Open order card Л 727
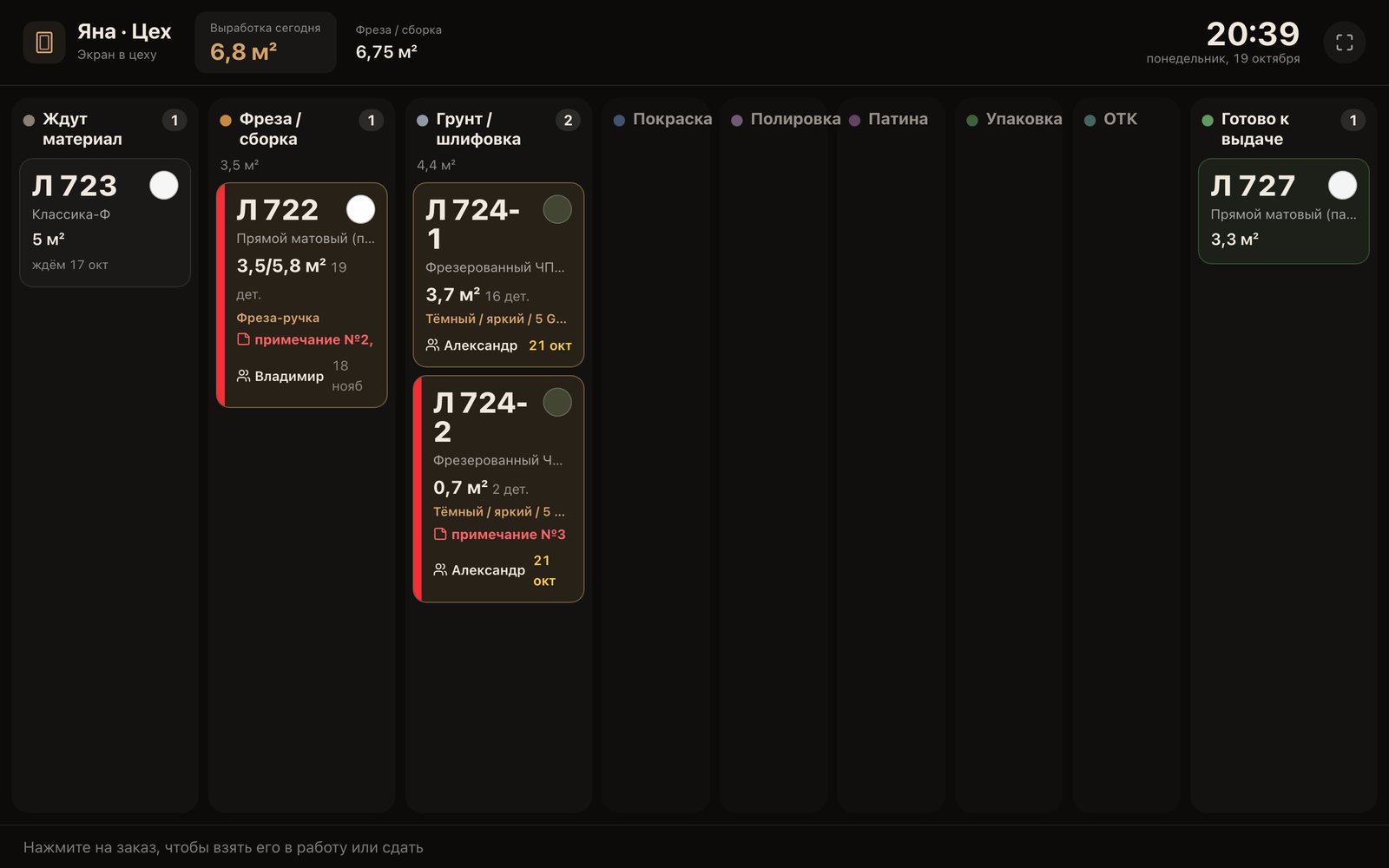 point(1283,211)
